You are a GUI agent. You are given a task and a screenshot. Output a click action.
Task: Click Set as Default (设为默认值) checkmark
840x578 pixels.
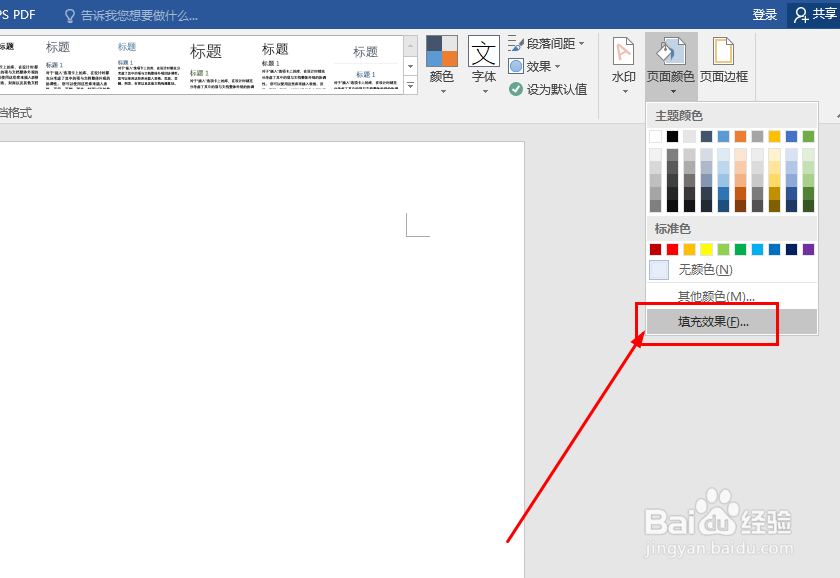tap(516, 89)
